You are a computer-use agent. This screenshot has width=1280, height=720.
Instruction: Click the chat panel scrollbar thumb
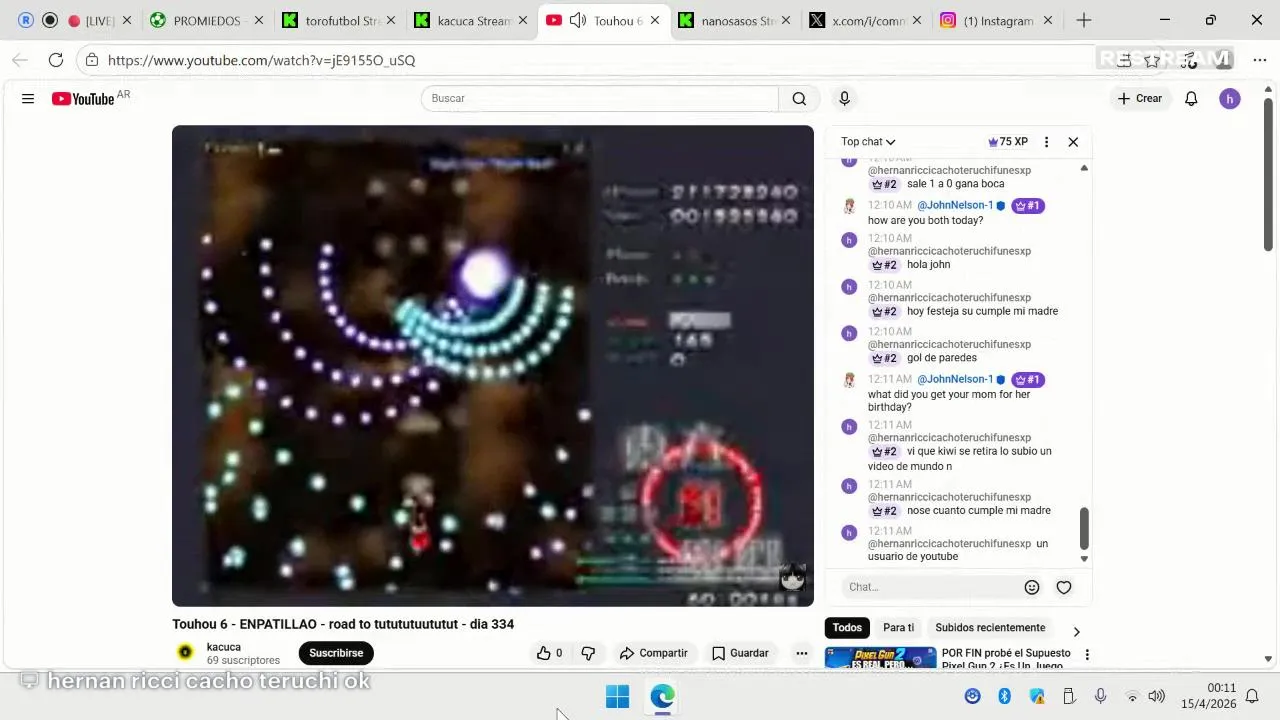(x=1084, y=528)
